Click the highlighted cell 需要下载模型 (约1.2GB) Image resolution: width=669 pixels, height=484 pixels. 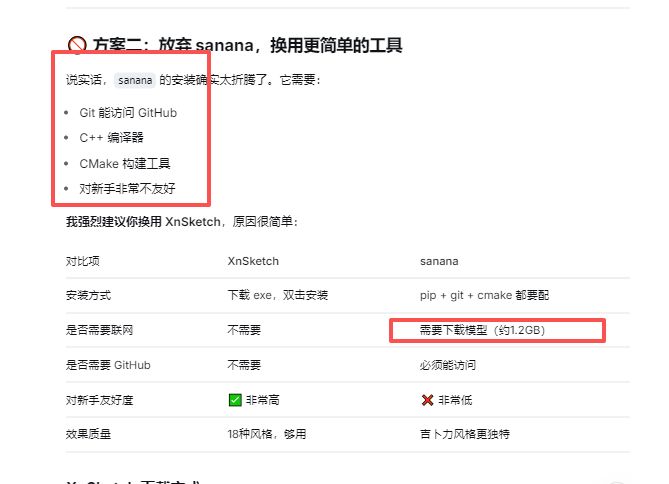(482, 330)
